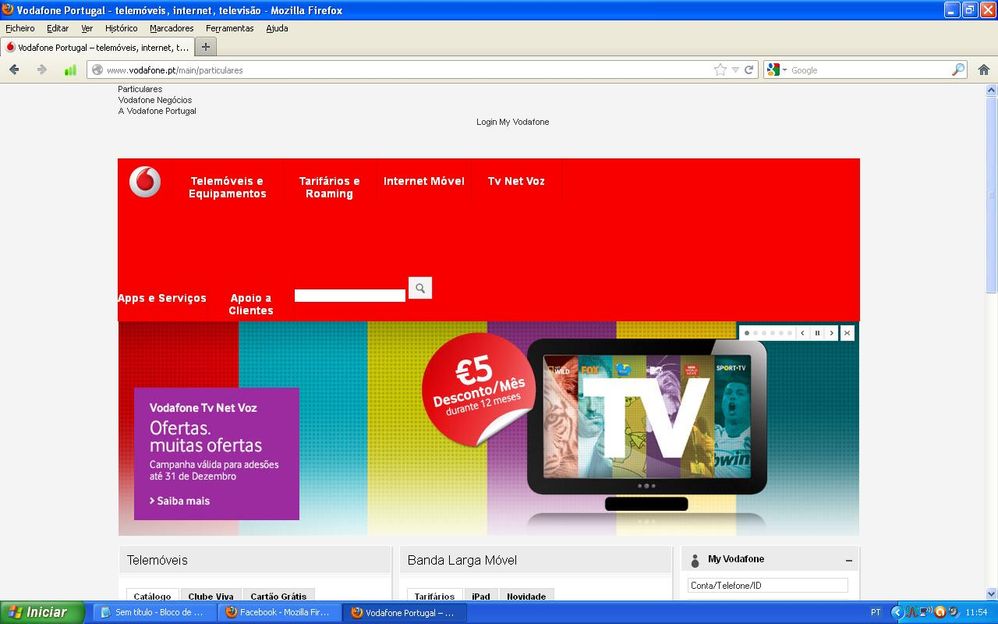
Task: Open Login My Vodafone
Action: 512,121
